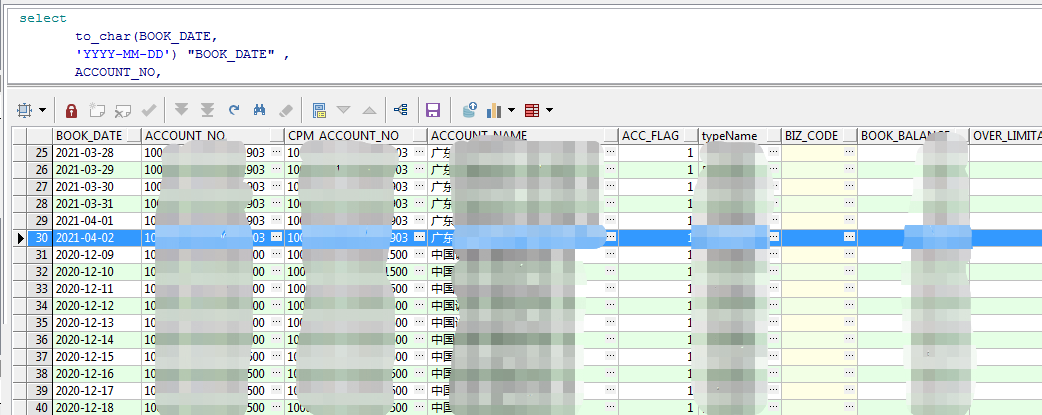Click date cell 2020-12-18
This screenshot has height=415, width=1042.
(97, 407)
